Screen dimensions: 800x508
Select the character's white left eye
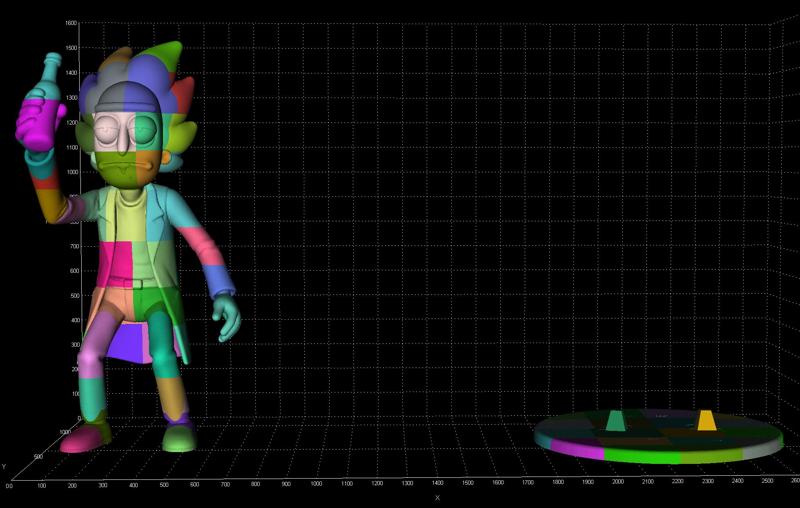click(x=108, y=129)
